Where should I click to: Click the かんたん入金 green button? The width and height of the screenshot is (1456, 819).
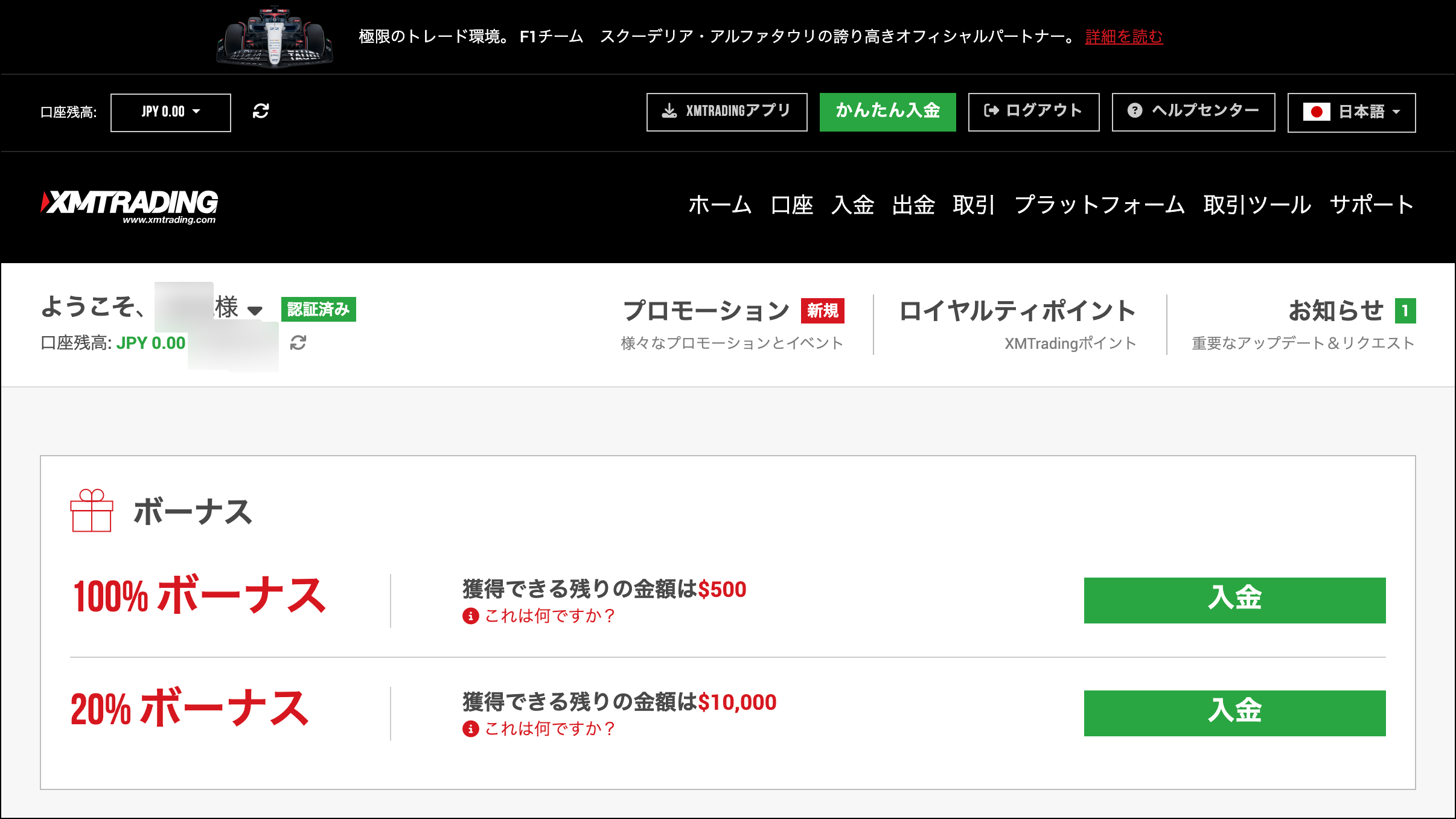887,111
